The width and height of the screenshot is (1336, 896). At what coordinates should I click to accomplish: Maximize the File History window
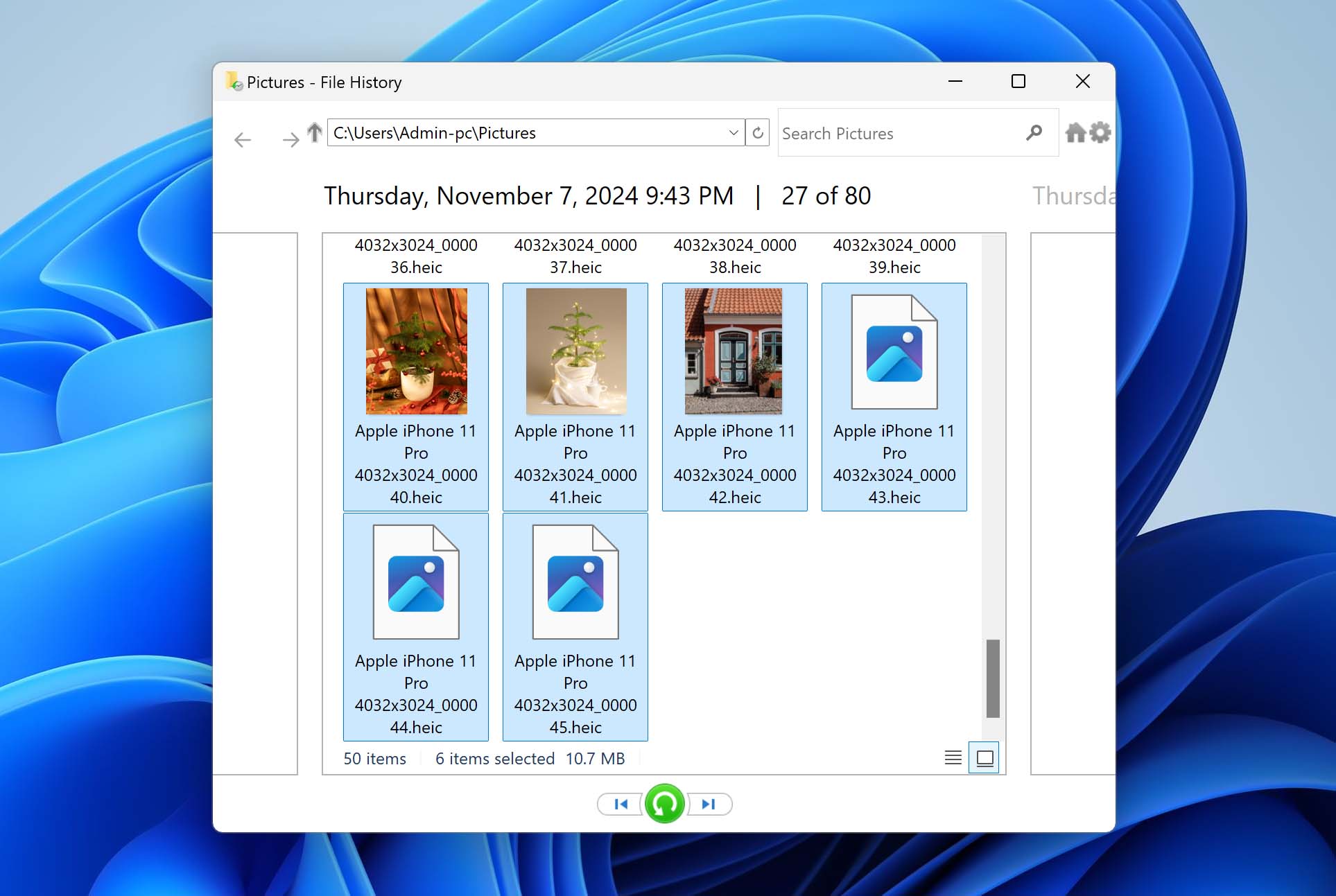tap(1018, 82)
